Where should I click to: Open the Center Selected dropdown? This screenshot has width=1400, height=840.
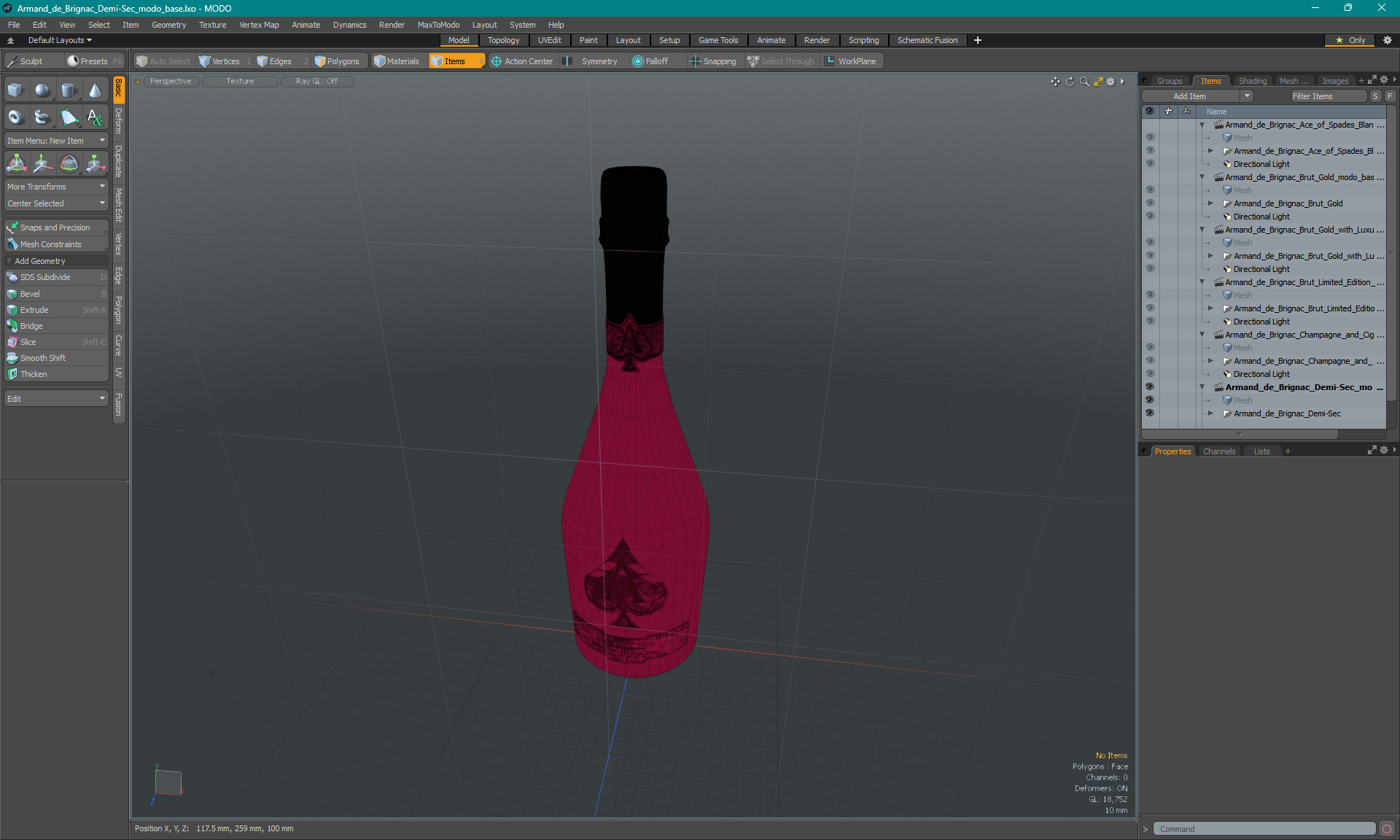(56, 203)
